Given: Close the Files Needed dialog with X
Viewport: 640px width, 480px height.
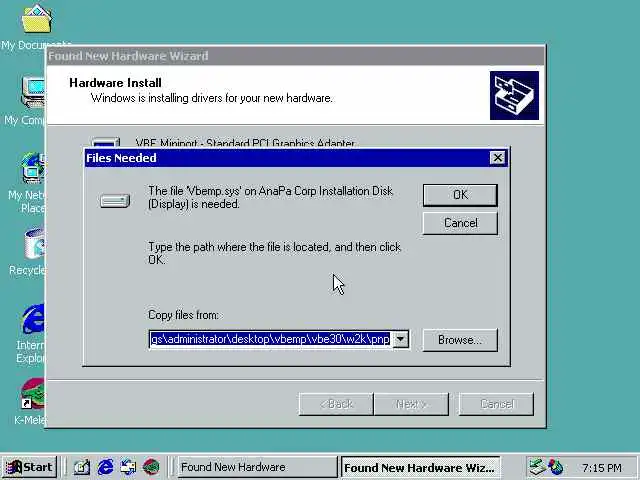Looking at the screenshot, I should (497, 158).
